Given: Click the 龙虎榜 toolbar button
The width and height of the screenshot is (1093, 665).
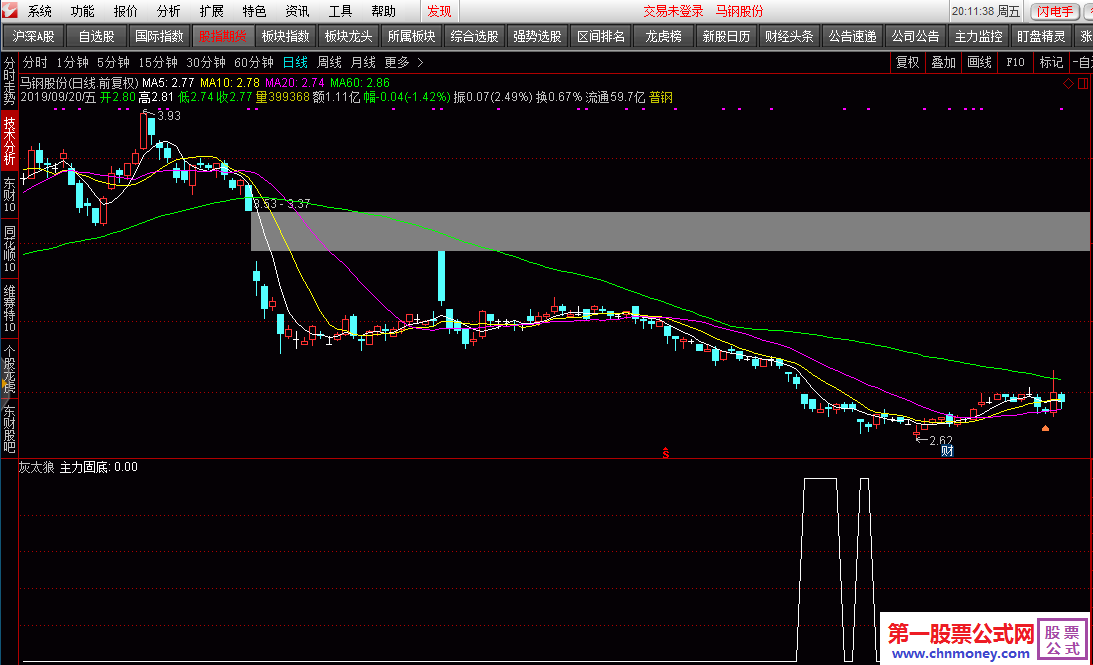Looking at the screenshot, I should coord(663,36).
